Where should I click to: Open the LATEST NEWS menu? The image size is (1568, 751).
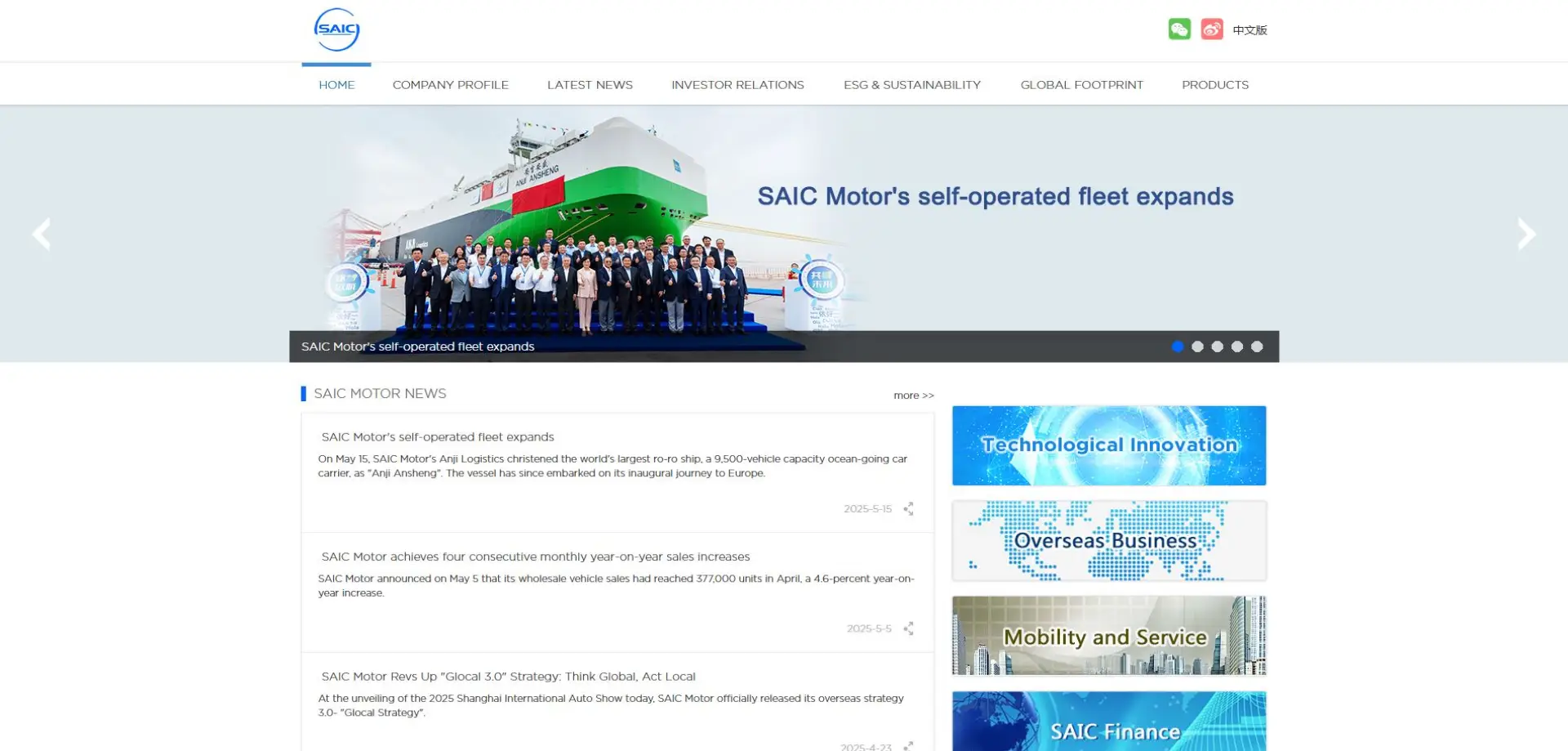(590, 85)
